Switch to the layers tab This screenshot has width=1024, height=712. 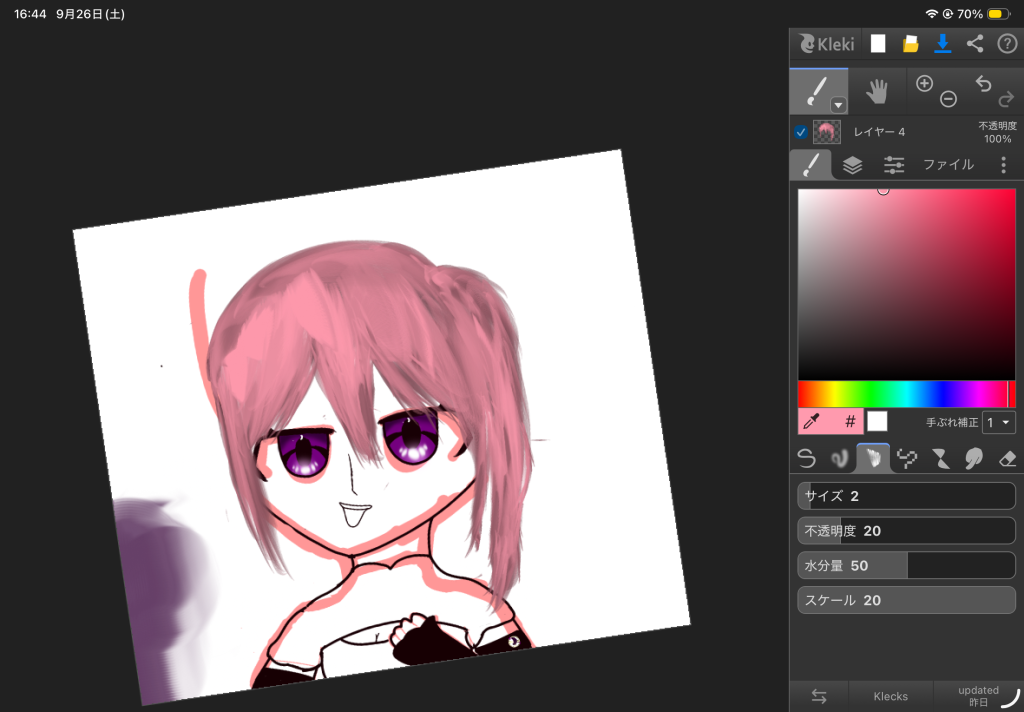coord(852,165)
